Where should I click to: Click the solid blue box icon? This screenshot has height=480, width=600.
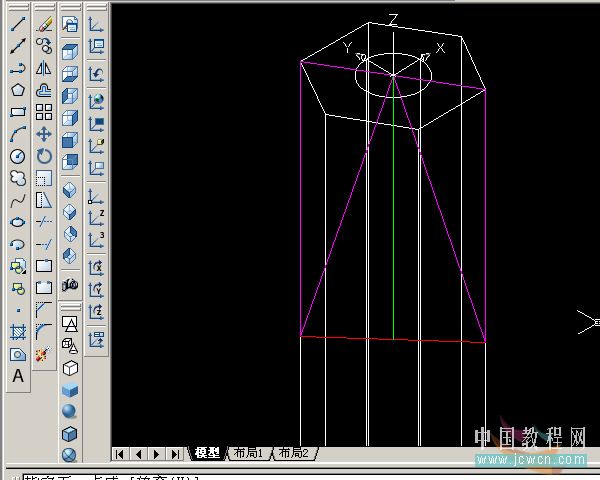coord(70,390)
